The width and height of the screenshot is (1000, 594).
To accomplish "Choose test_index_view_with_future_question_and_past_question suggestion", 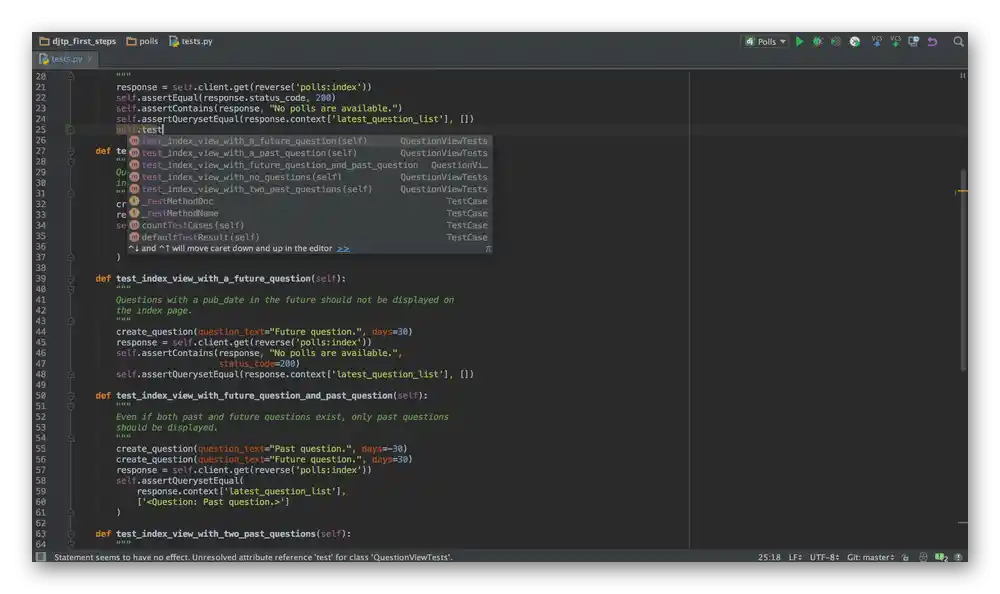I will [309, 165].
